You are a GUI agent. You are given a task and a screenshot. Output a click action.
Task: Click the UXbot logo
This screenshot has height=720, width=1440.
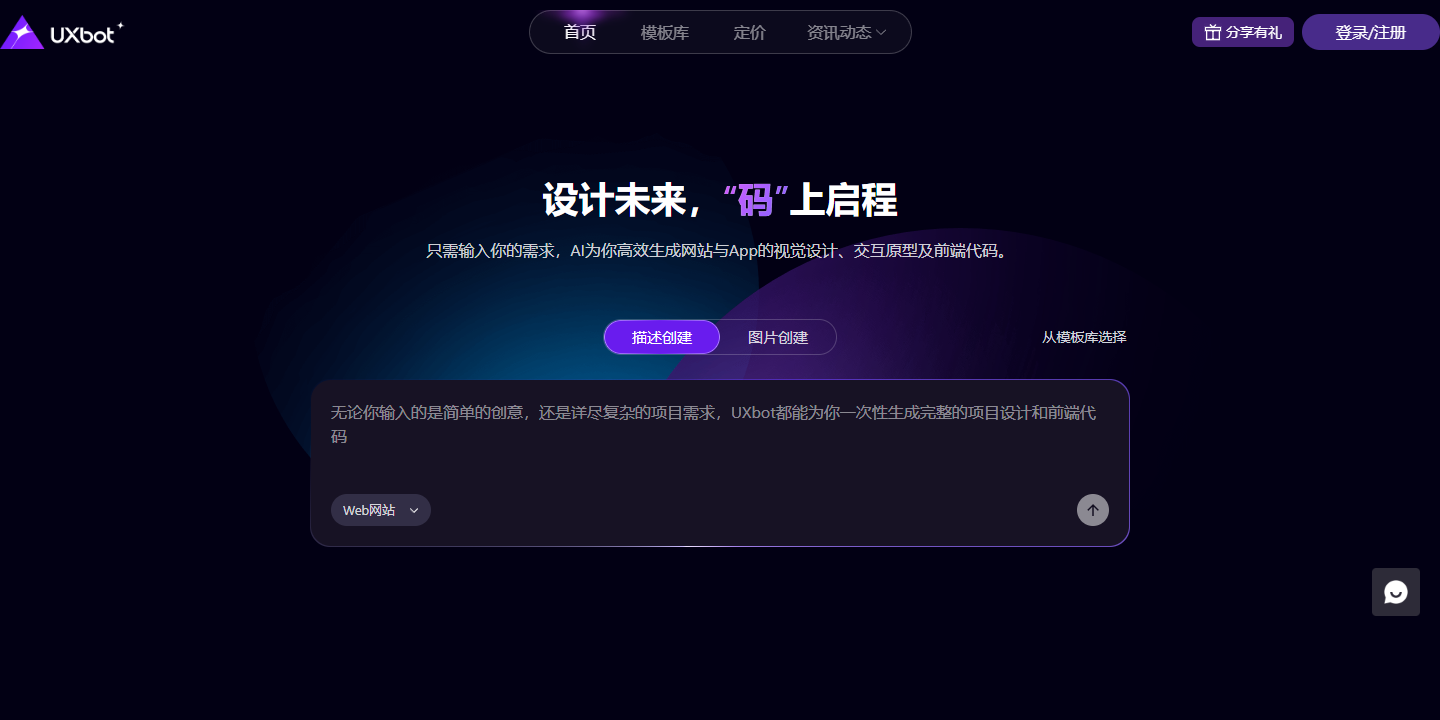(x=62, y=32)
